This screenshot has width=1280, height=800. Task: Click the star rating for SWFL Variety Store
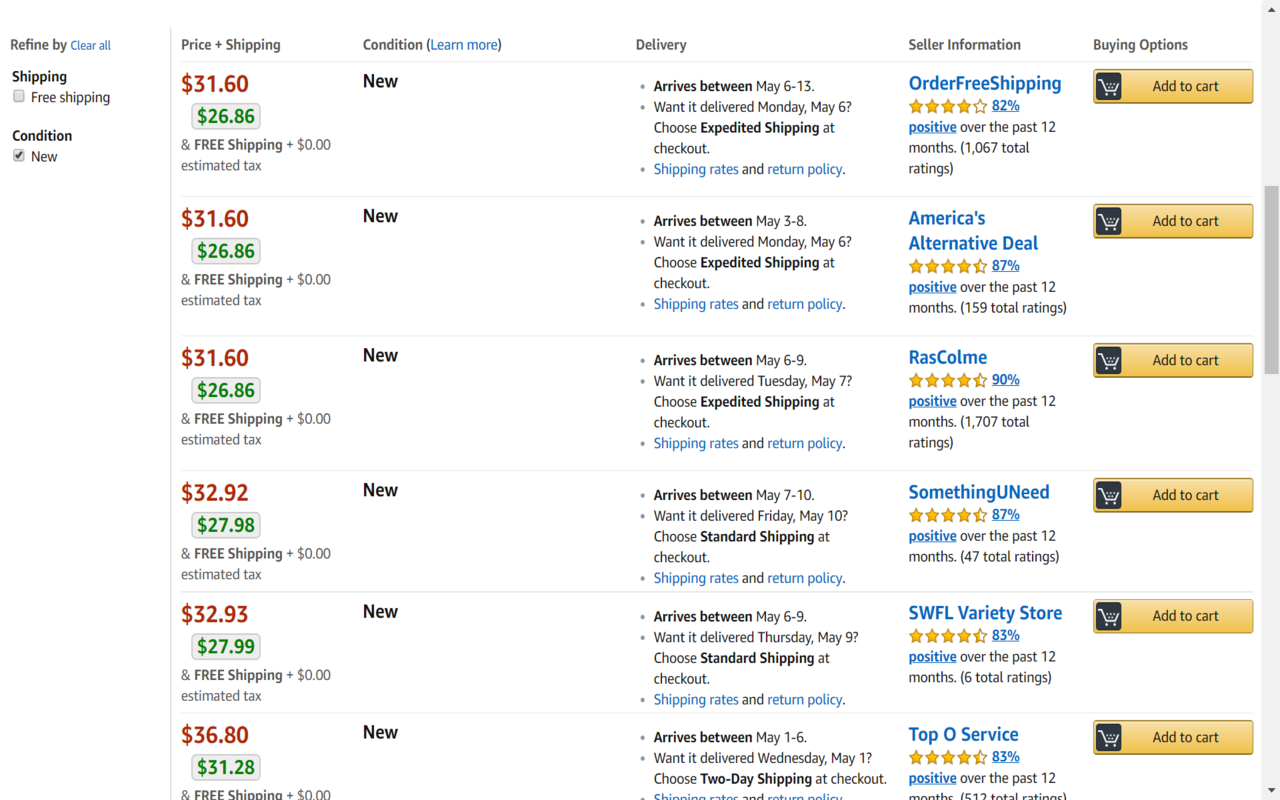pyautogui.click(x=947, y=635)
